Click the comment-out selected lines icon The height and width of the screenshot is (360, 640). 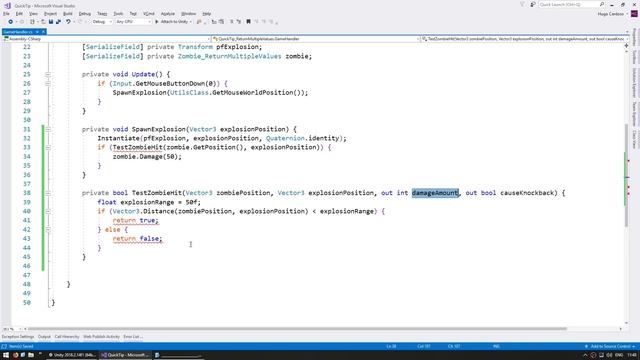pos(231,22)
